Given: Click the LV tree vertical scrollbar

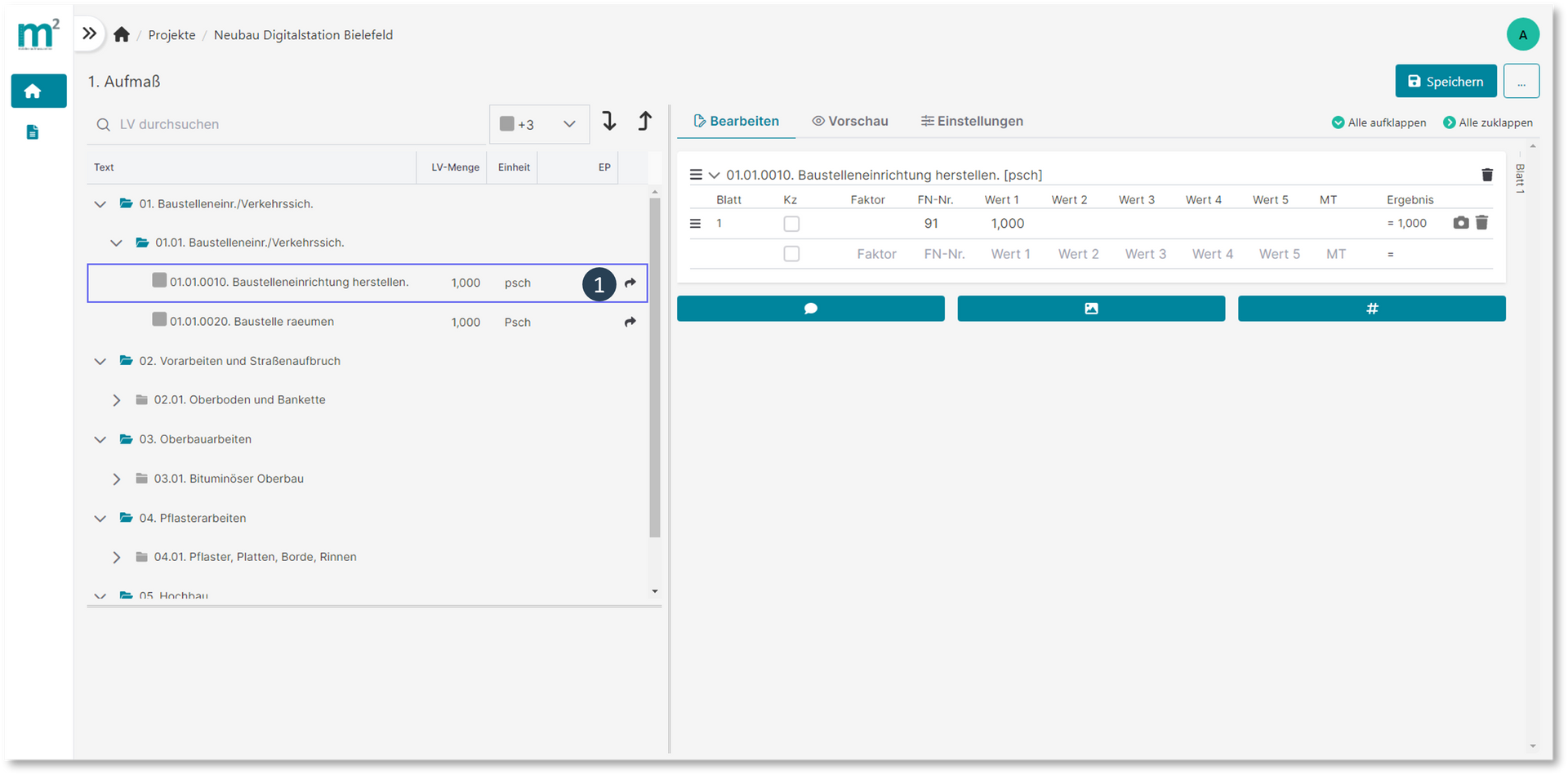Looking at the screenshot, I should pyautogui.click(x=655, y=367).
